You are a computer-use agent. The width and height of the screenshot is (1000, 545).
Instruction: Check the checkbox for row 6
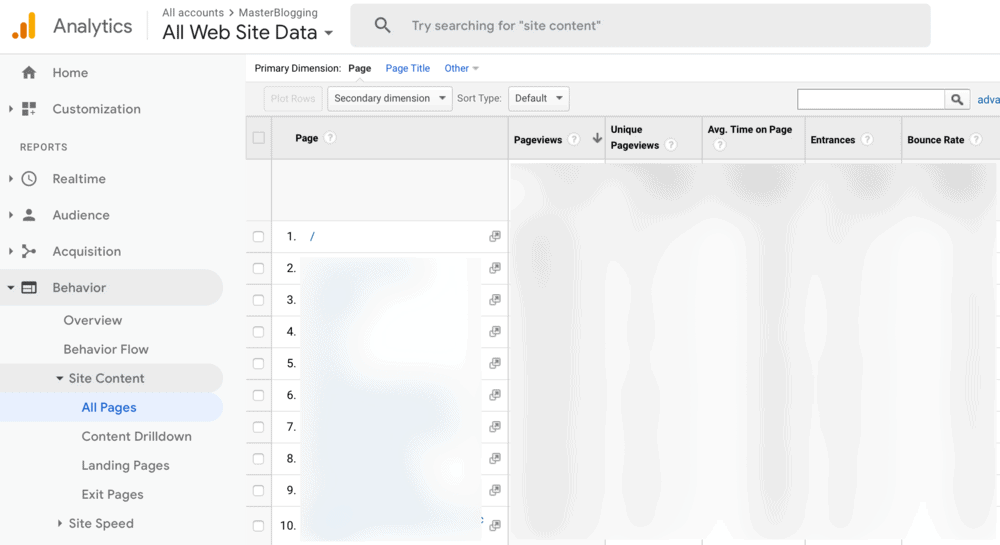point(258,395)
